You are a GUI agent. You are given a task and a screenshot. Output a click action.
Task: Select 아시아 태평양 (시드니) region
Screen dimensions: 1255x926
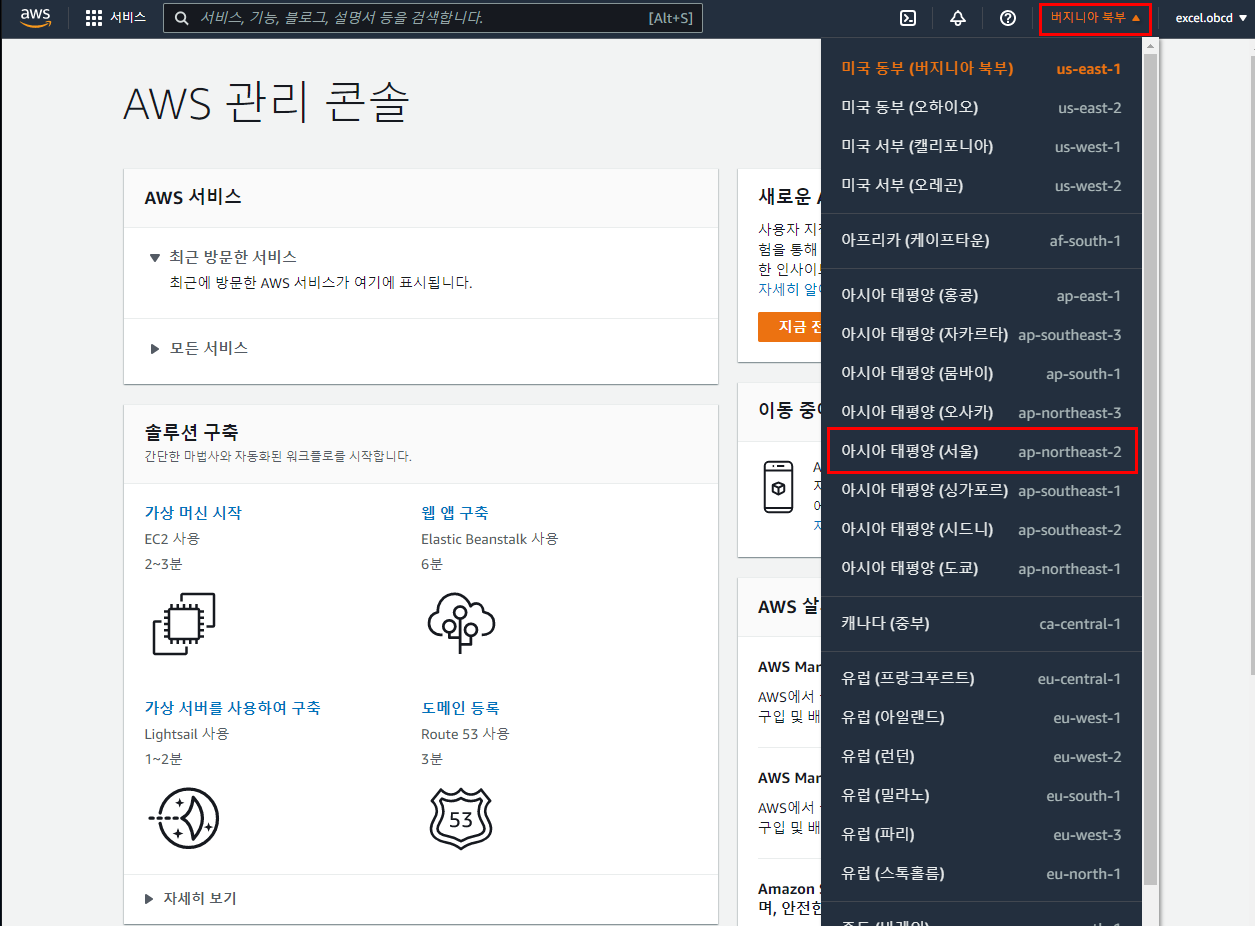(x=981, y=529)
